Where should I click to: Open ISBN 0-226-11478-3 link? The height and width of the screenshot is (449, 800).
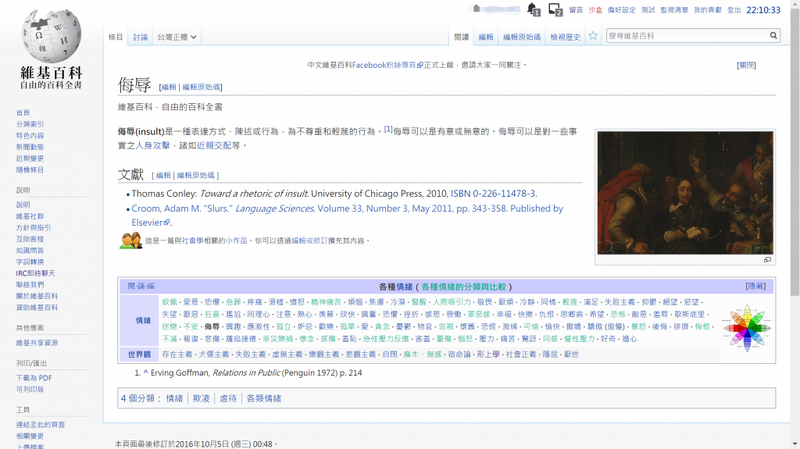click(x=493, y=194)
